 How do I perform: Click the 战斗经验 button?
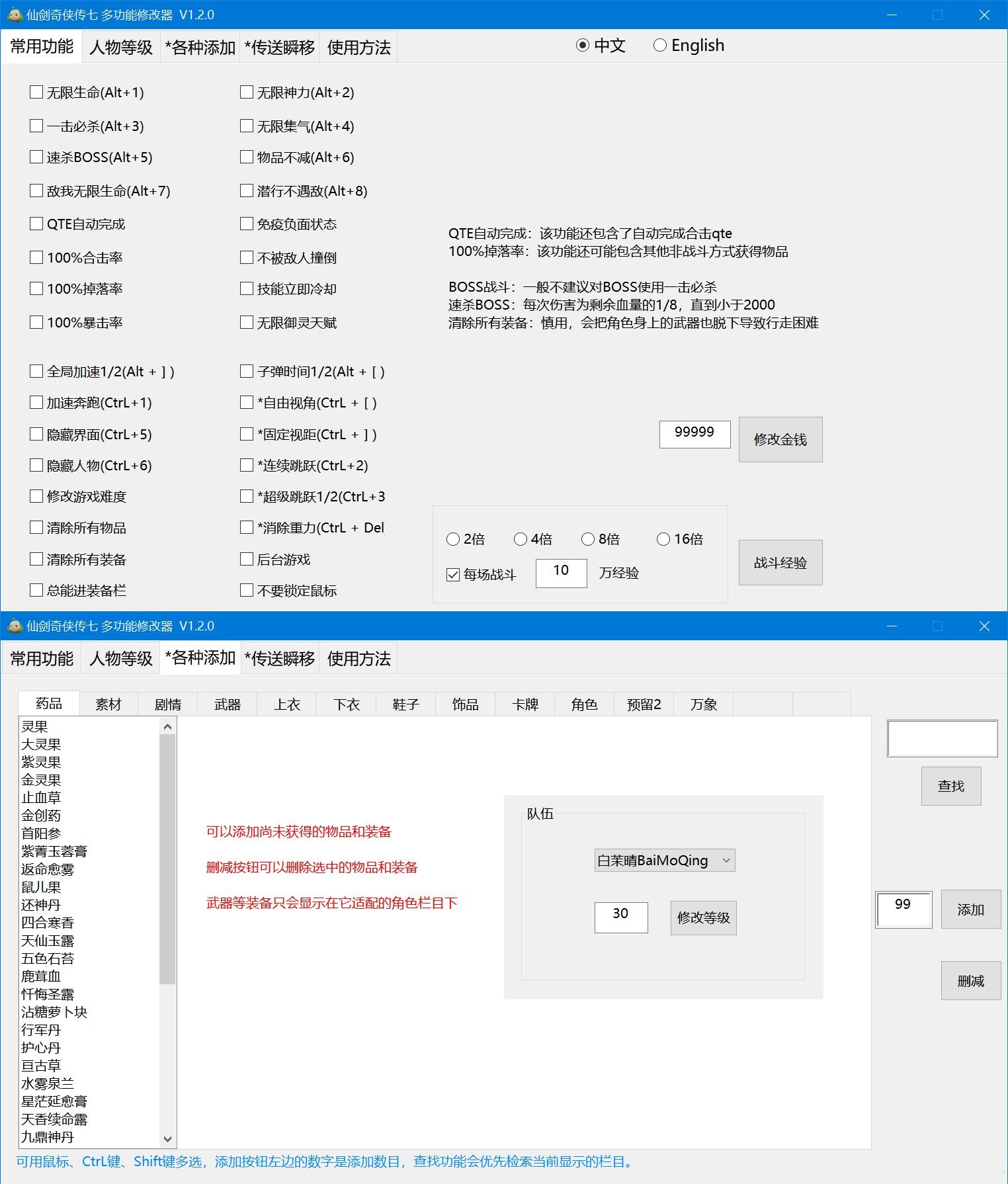click(x=780, y=562)
